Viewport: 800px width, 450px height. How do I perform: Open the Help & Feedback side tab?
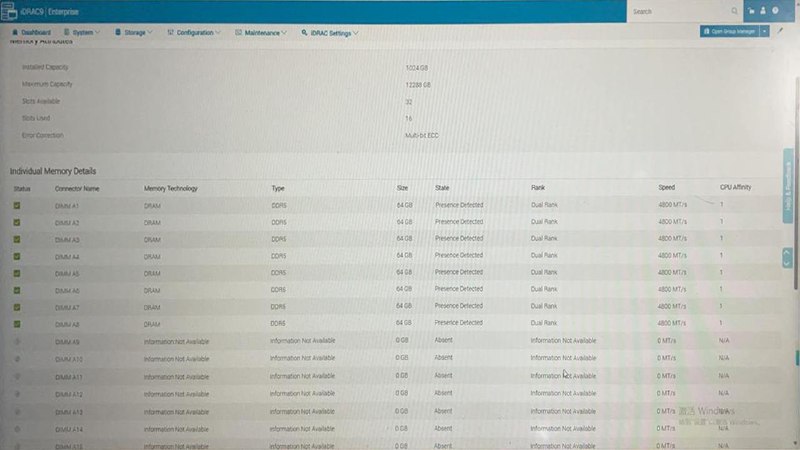coord(788,186)
